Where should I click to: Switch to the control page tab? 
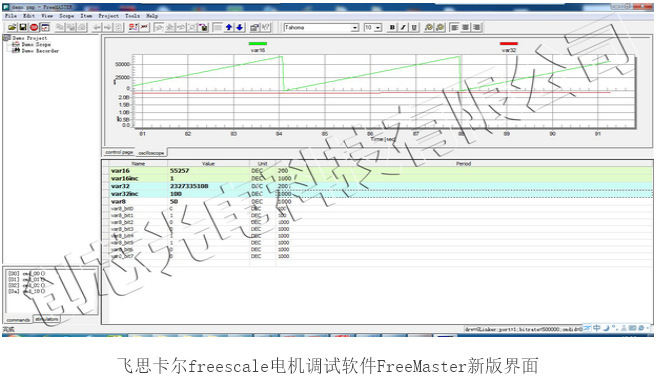pos(119,152)
